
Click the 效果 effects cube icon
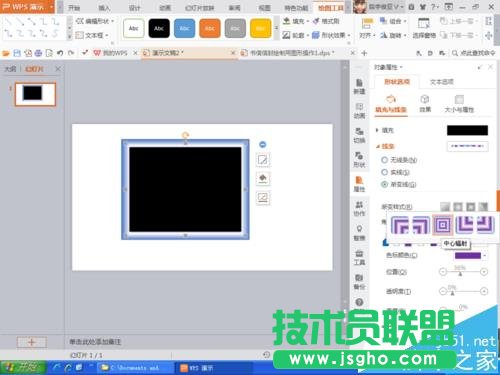pyautogui.click(x=425, y=103)
